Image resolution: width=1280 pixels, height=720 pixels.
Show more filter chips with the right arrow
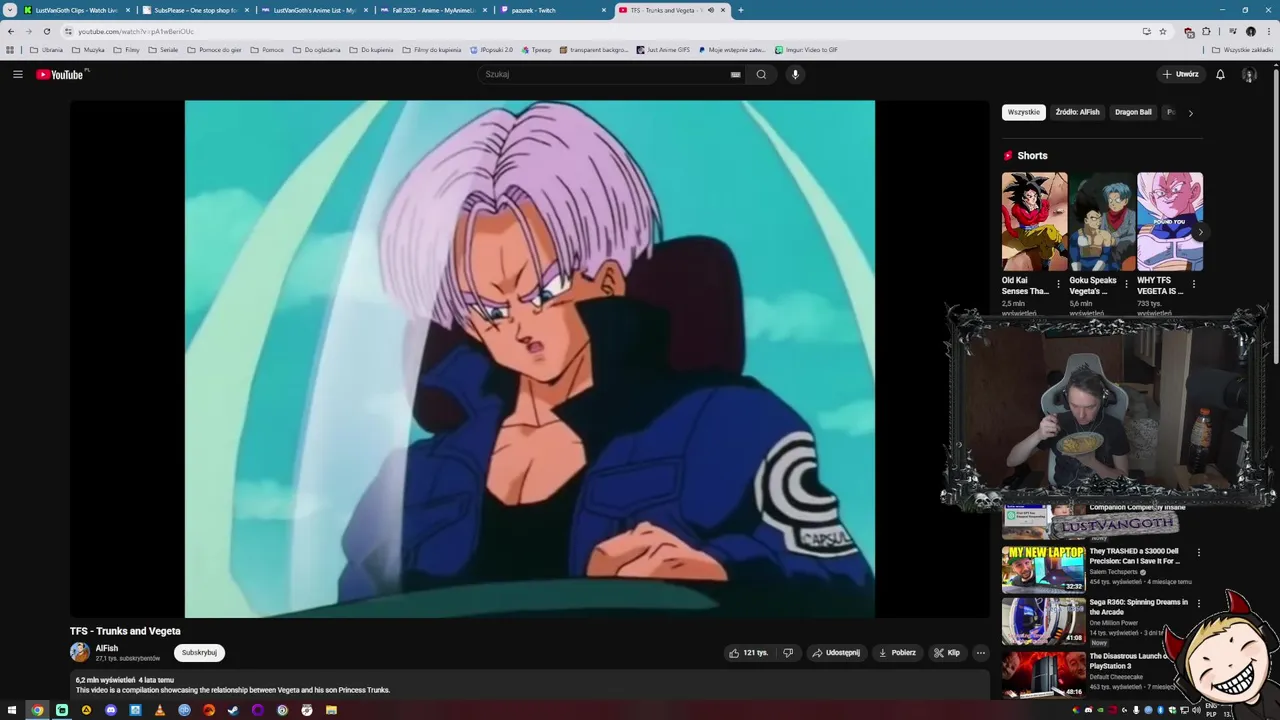pyautogui.click(x=1190, y=113)
